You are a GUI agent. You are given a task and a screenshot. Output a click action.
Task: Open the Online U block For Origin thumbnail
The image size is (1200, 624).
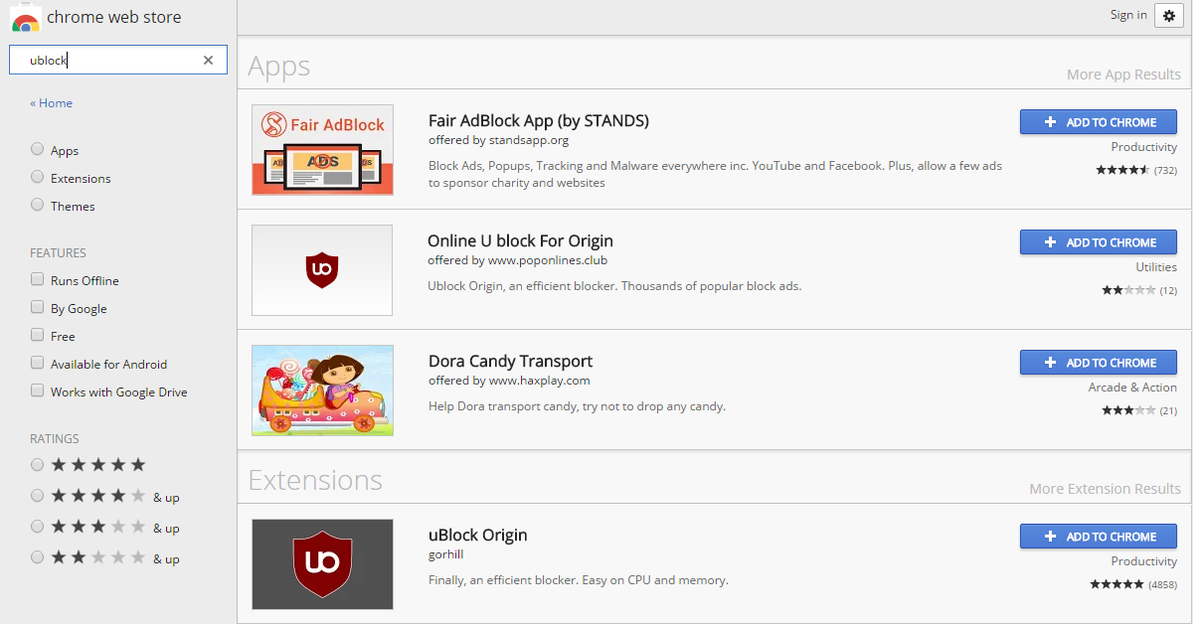(x=322, y=270)
